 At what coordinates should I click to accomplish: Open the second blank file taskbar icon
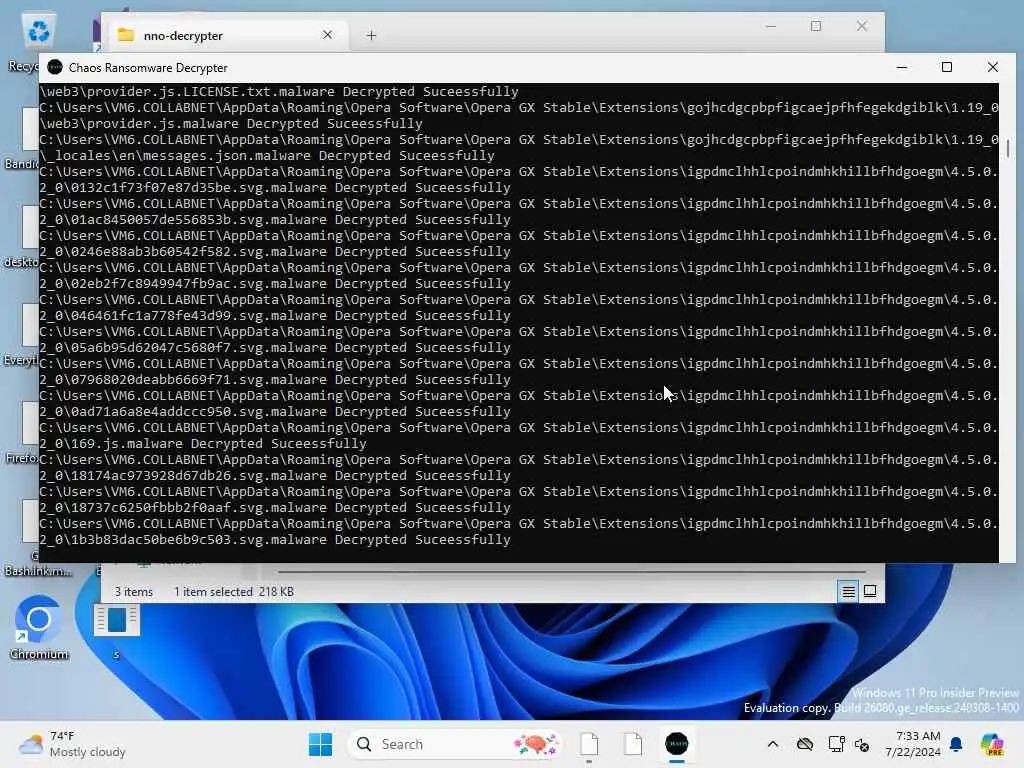click(x=633, y=744)
